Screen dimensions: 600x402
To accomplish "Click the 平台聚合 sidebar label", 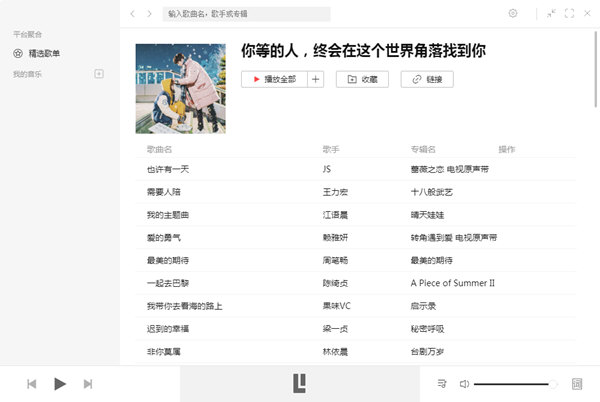I will tap(27, 34).
